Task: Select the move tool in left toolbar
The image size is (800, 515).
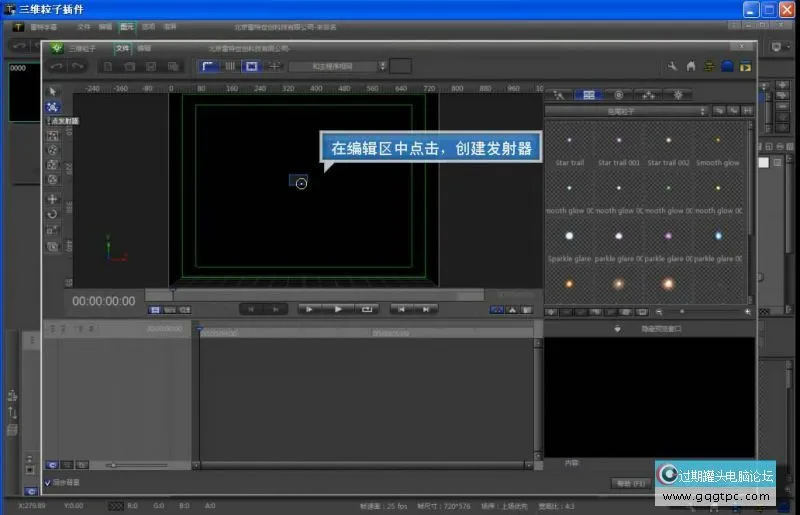Action: (53, 198)
